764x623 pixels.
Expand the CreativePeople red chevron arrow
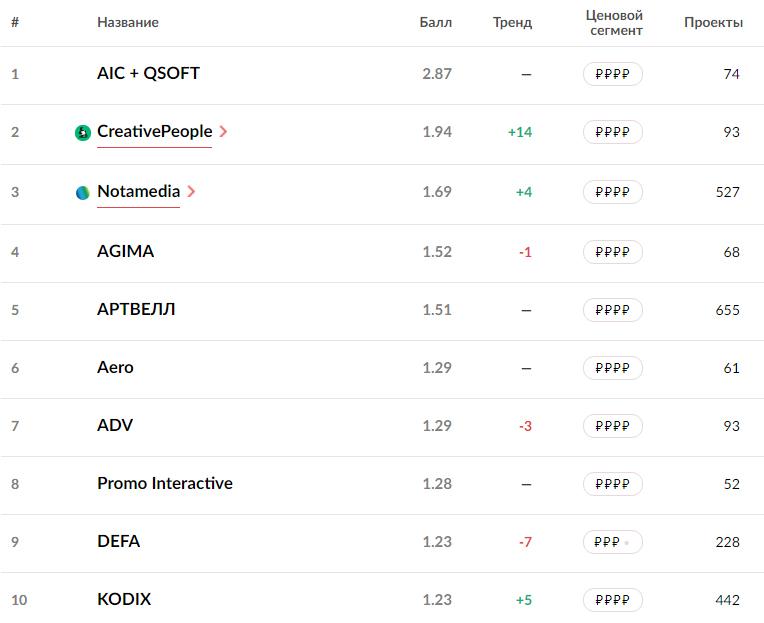click(223, 132)
